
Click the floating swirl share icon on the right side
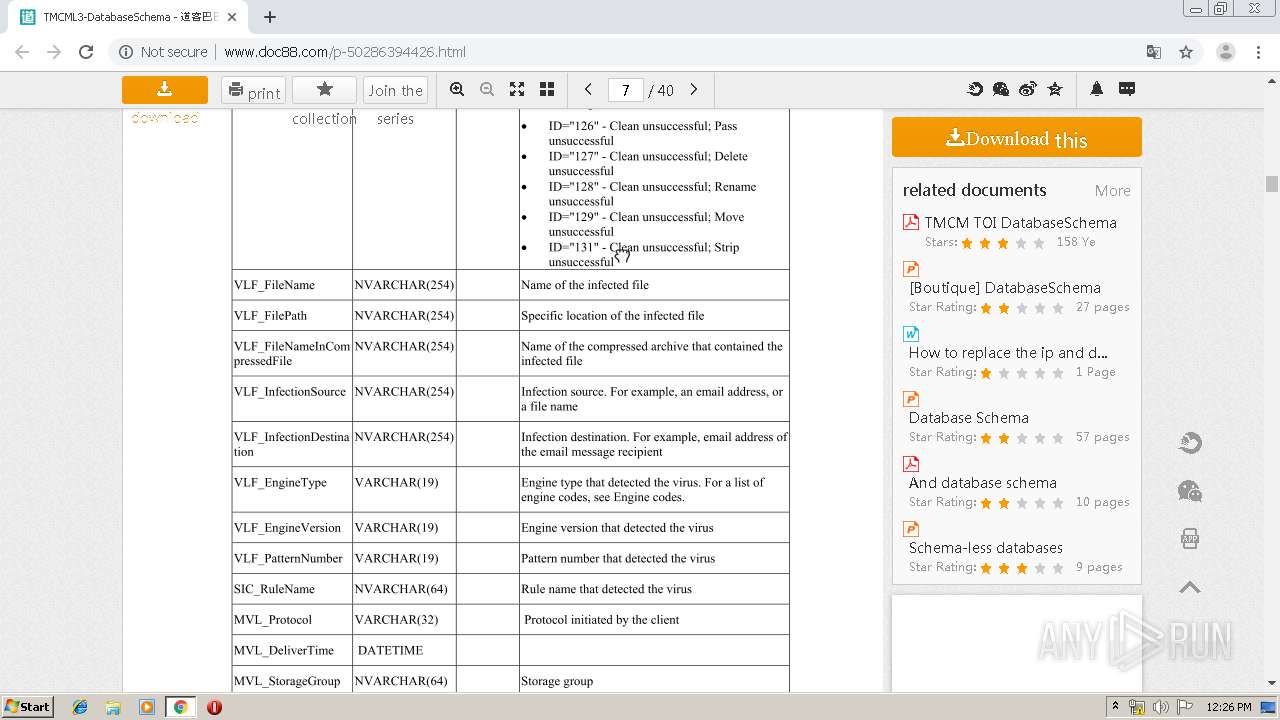pos(1190,443)
